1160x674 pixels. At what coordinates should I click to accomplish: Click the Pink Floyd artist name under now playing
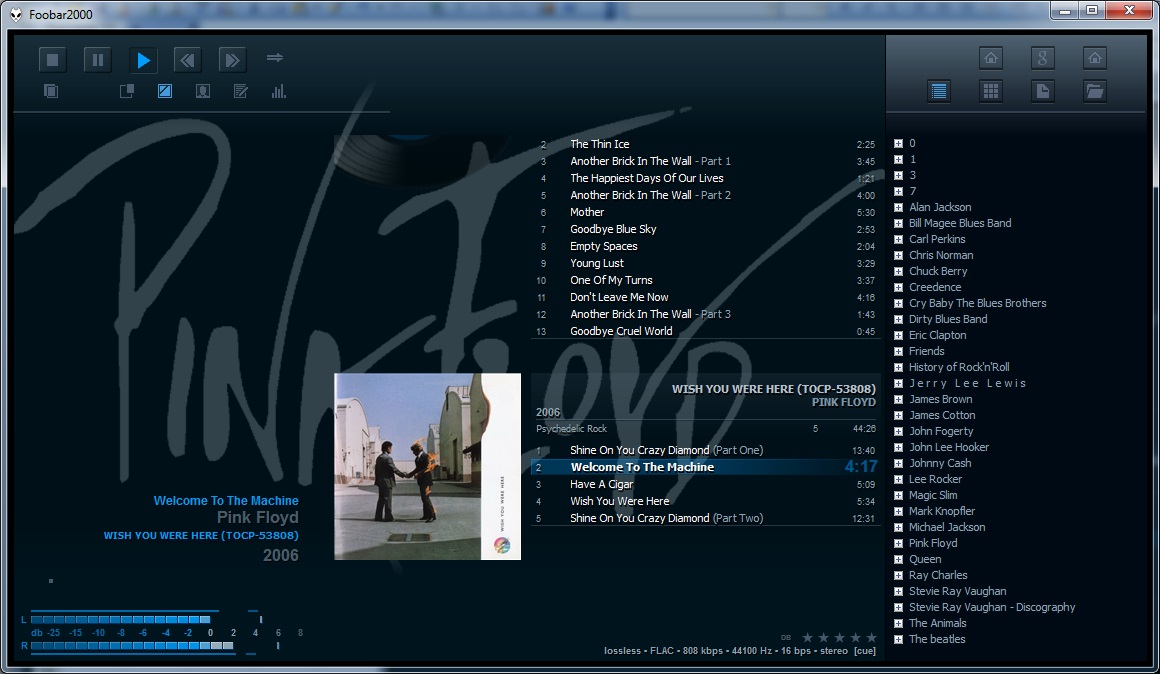click(257, 517)
